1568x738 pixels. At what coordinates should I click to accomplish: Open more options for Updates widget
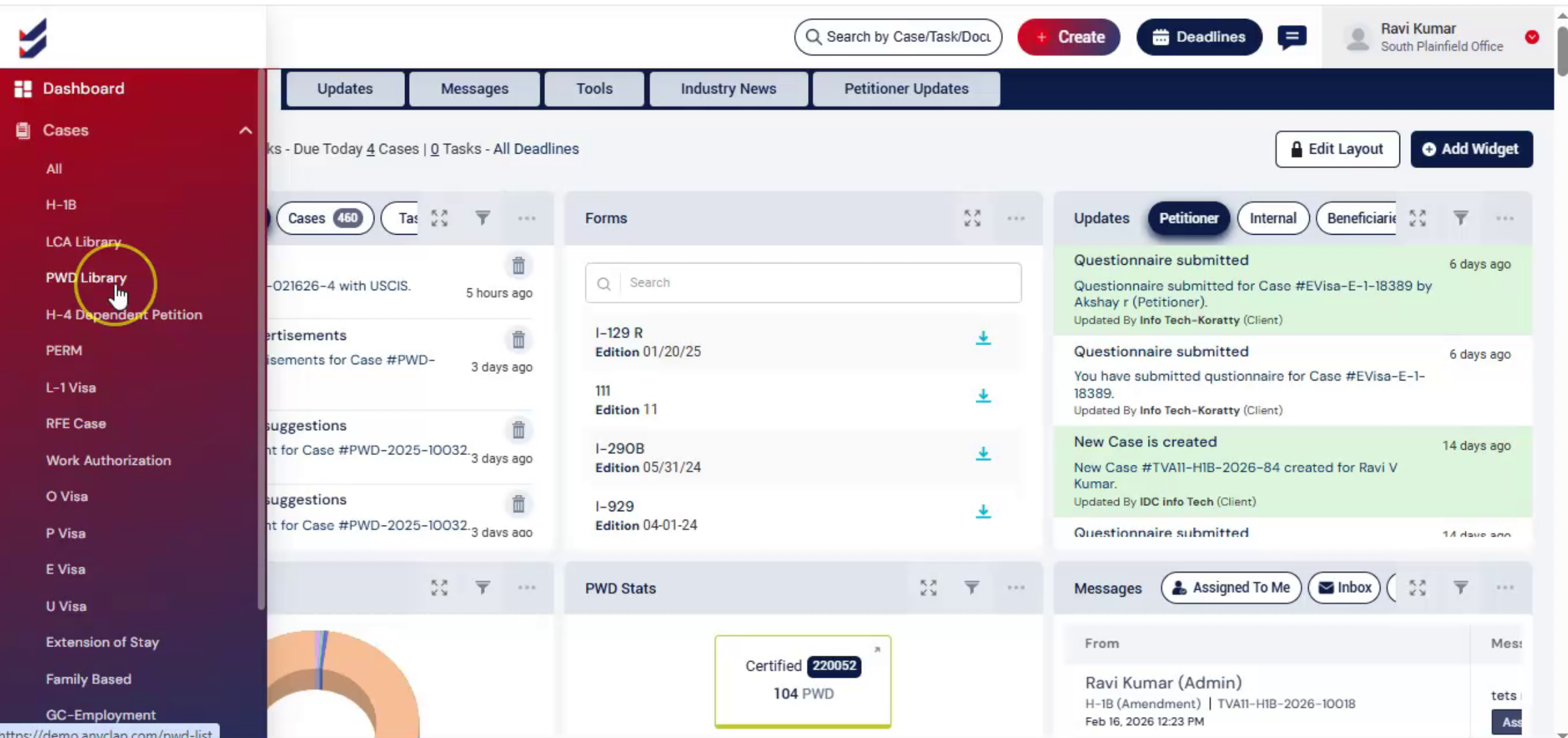[1505, 218]
